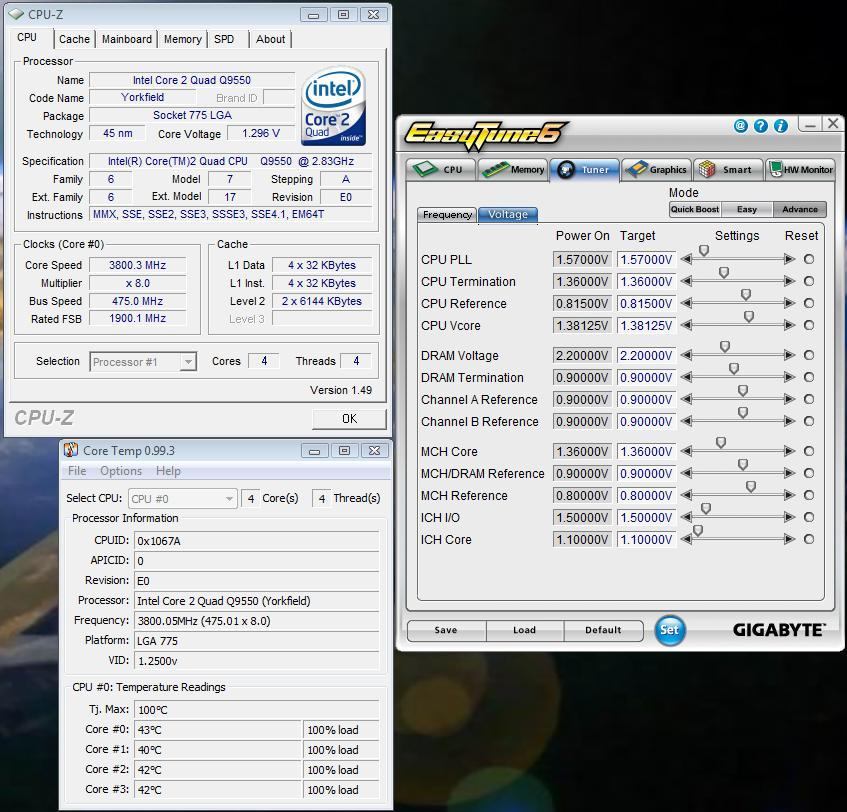
Task: Increase MCH/DRAM Reference with right arrow
Action: (790, 473)
